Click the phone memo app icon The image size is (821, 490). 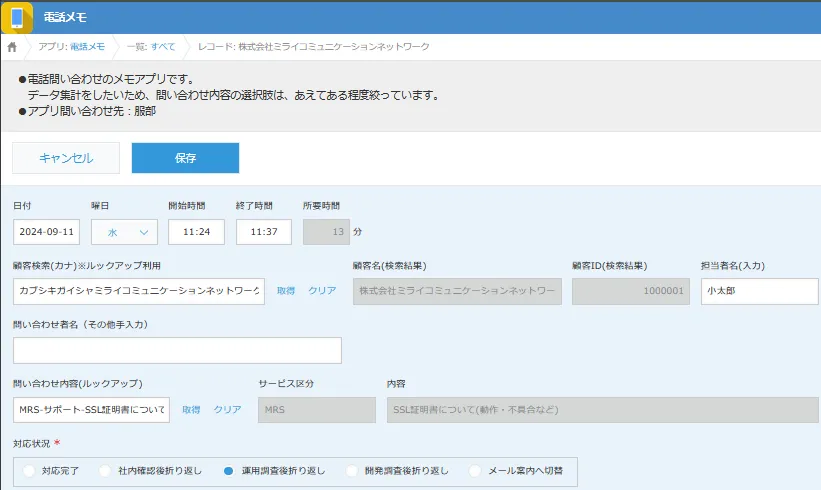(17, 18)
